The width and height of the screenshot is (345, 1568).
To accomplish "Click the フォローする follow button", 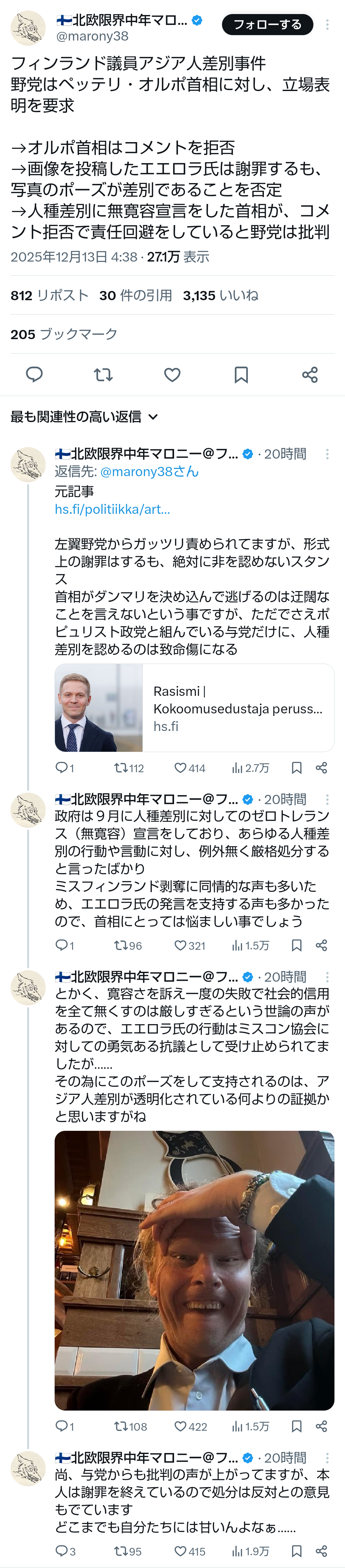I will tap(267, 24).
